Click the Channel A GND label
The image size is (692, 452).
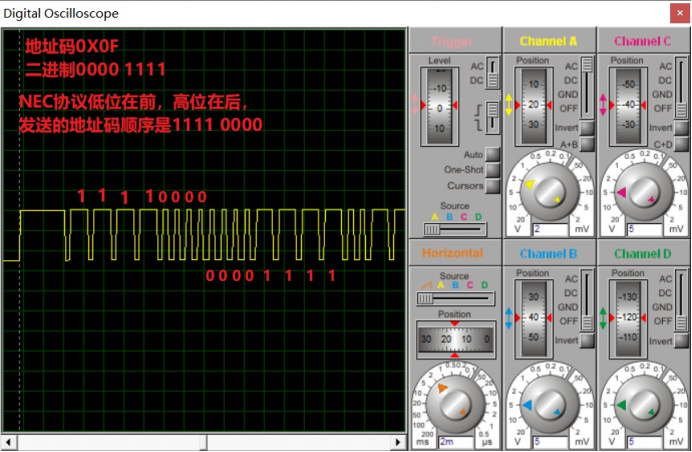(568, 94)
